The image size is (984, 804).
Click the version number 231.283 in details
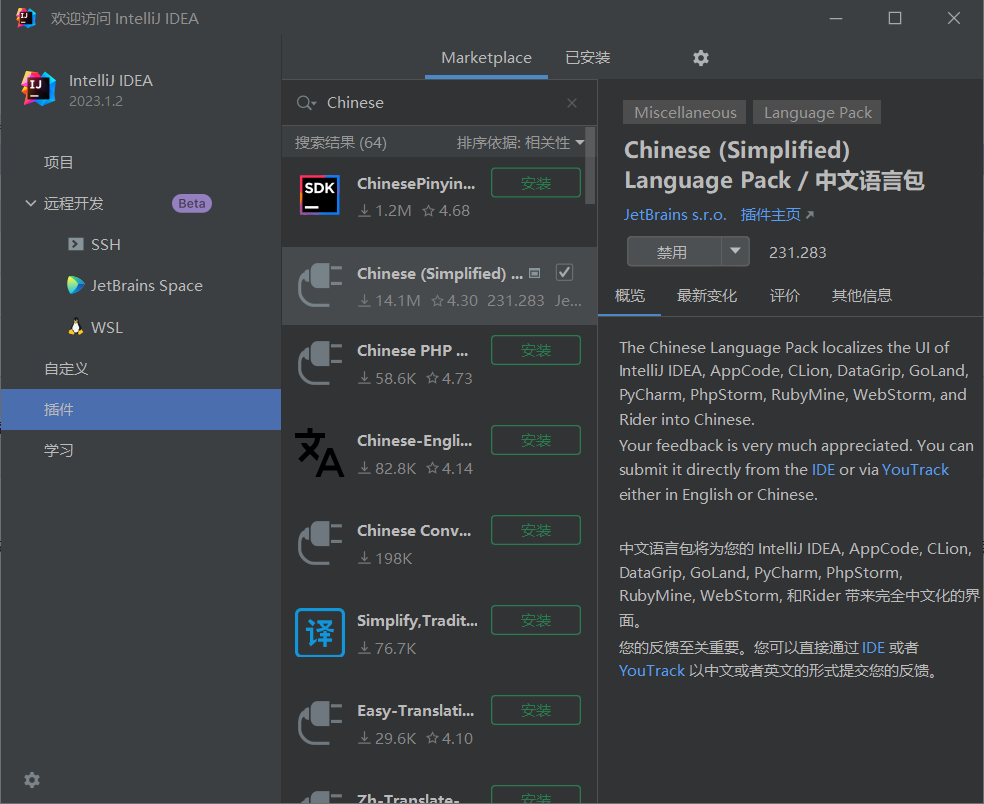tap(798, 252)
